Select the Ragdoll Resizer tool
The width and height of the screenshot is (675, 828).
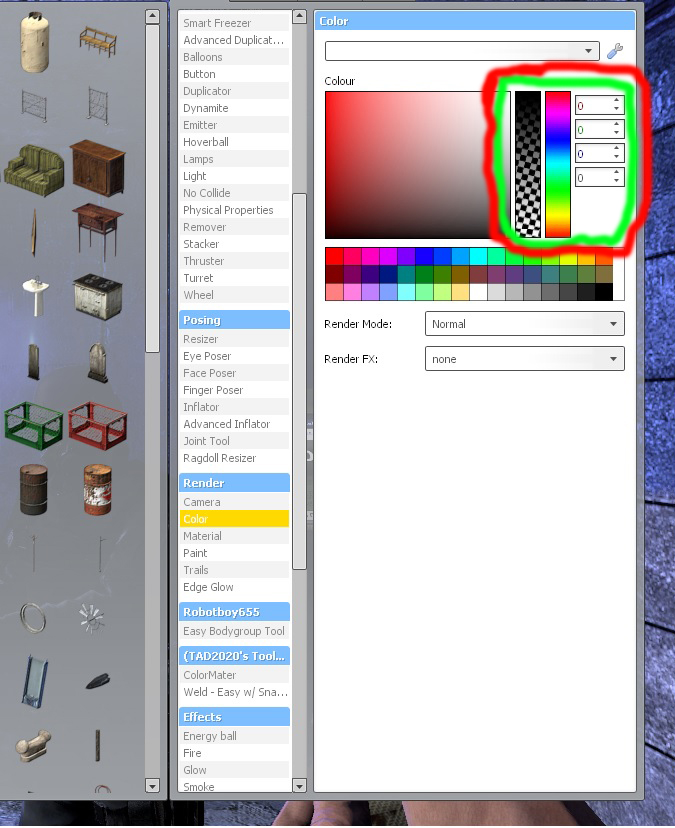point(235,458)
